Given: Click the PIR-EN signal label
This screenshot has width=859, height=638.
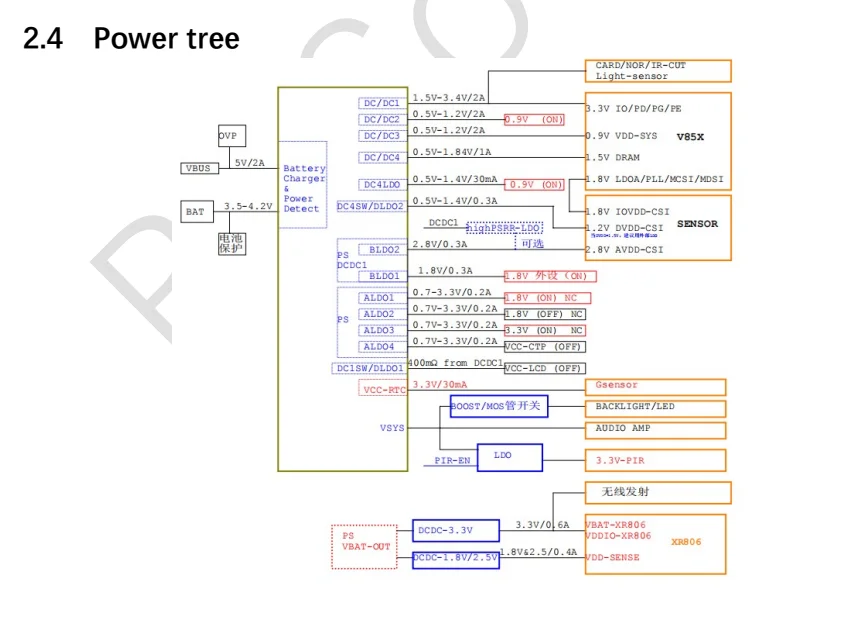Looking at the screenshot, I should point(452,461).
